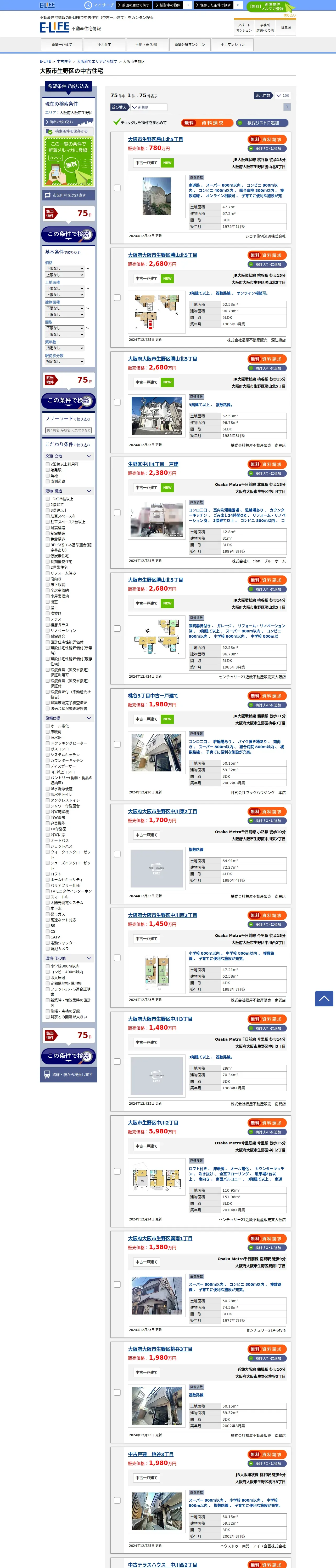Open 中古マンション navigation tab

pyautogui.click(x=232, y=44)
